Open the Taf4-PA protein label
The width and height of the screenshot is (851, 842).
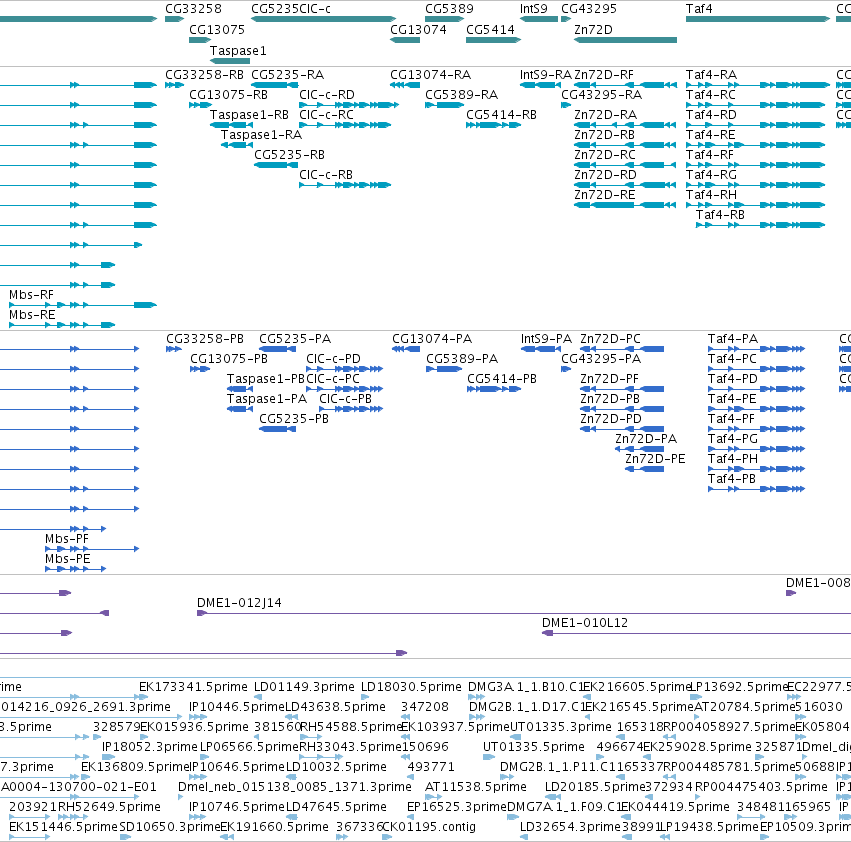[x=733, y=339]
